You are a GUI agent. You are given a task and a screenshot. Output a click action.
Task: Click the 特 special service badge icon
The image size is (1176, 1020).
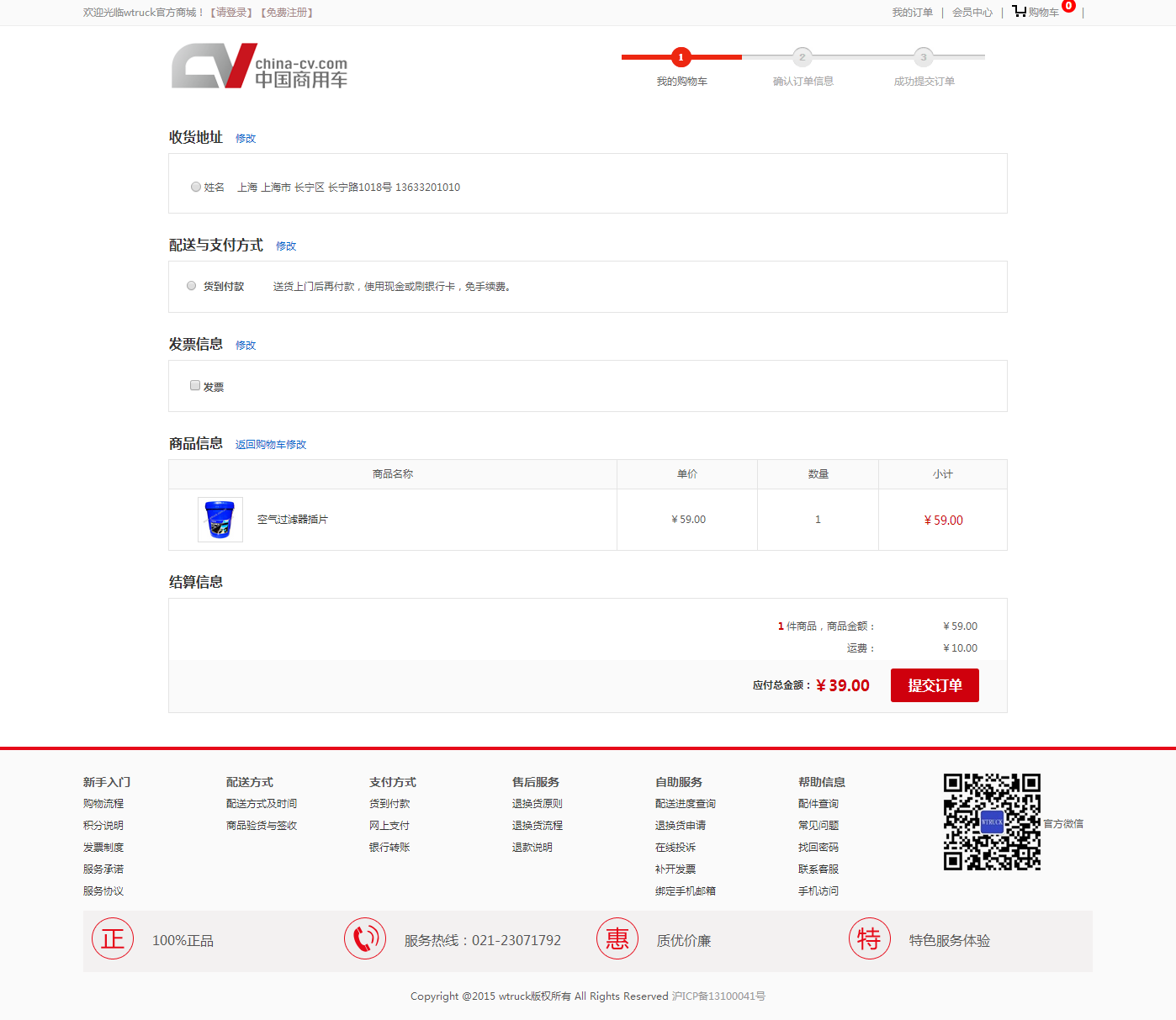click(x=869, y=938)
